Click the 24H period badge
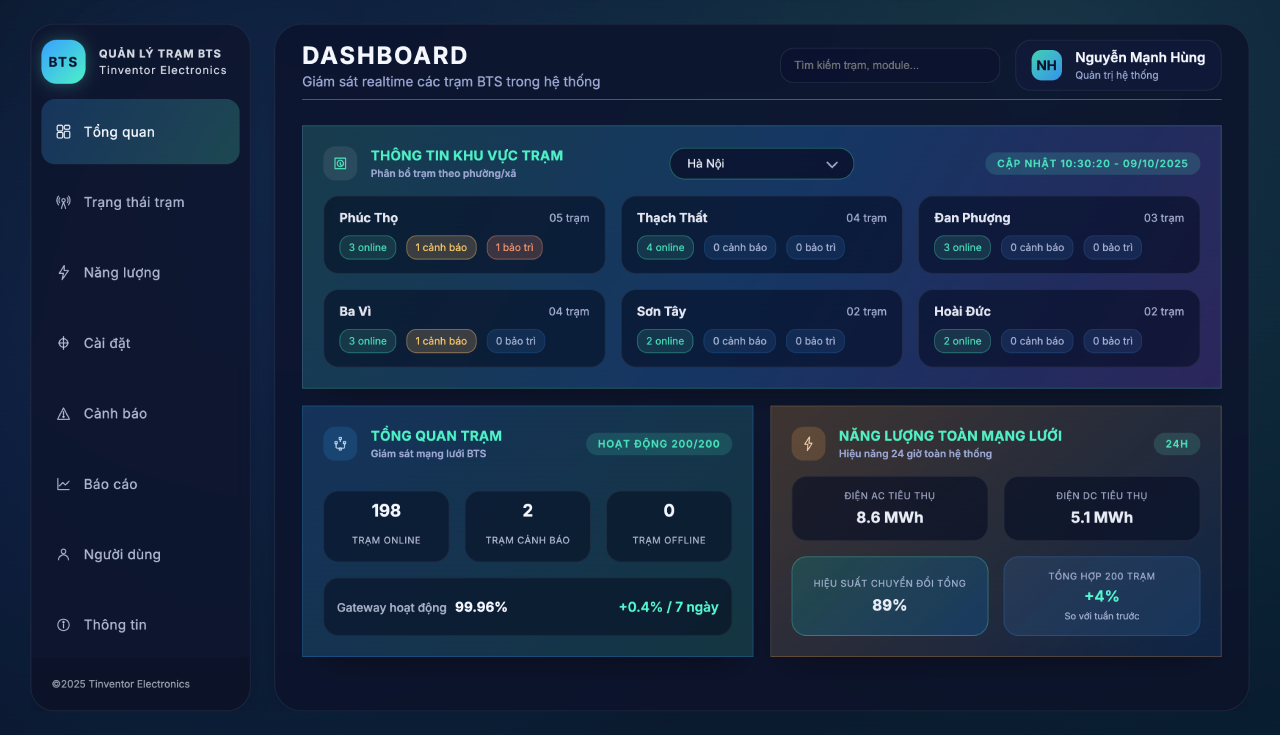Screen dimensions: 1280x735 click(1176, 444)
